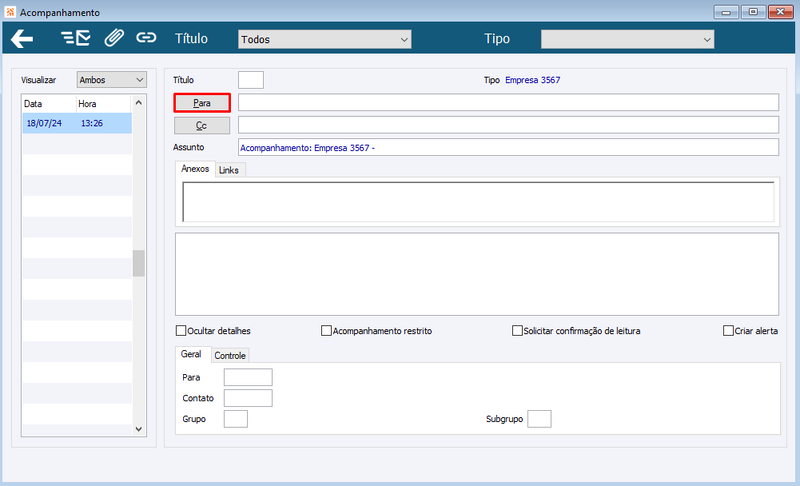800x486 pixels.
Task: Select the Geral tab
Action: (x=191, y=354)
